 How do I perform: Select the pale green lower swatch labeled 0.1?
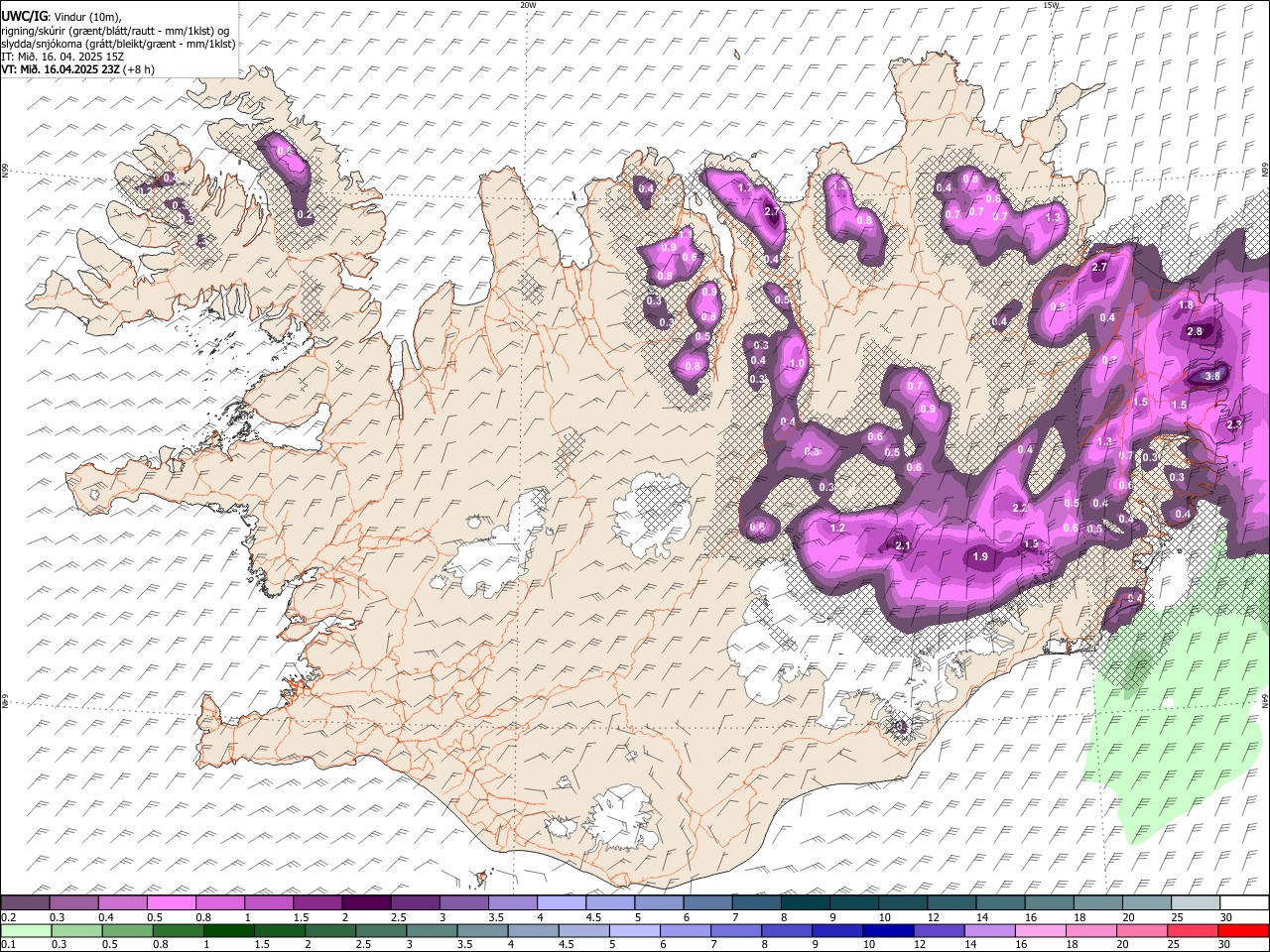pos(26,930)
